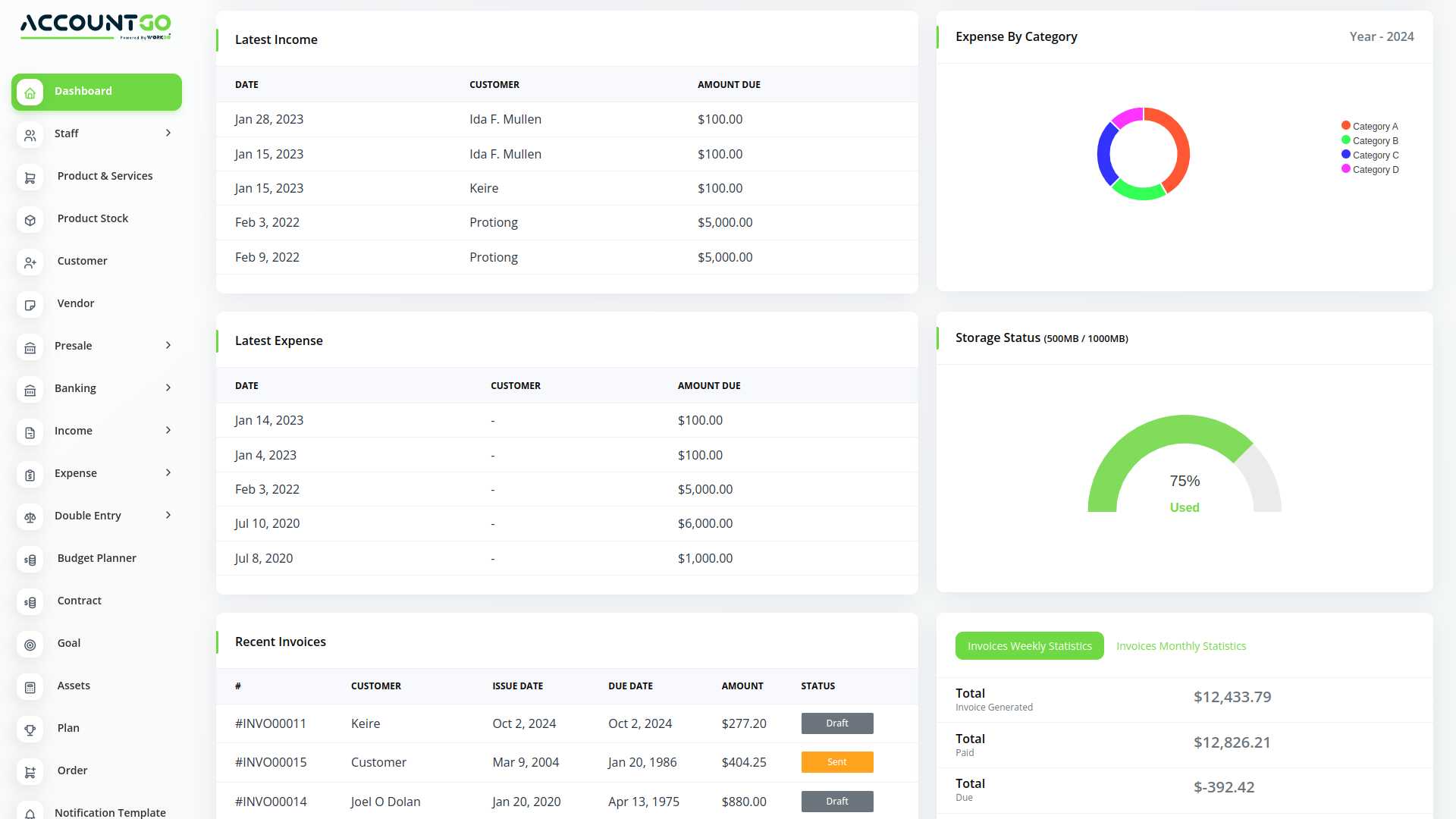Image resolution: width=1456 pixels, height=819 pixels.
Task: Expand the Income submenu
Action: [168, 430]
